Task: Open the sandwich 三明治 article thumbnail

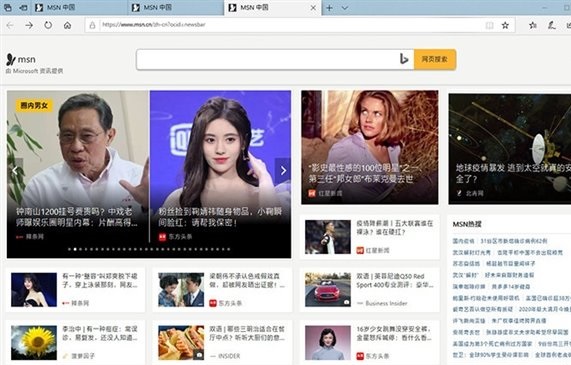Action: [x=181, y=343]
